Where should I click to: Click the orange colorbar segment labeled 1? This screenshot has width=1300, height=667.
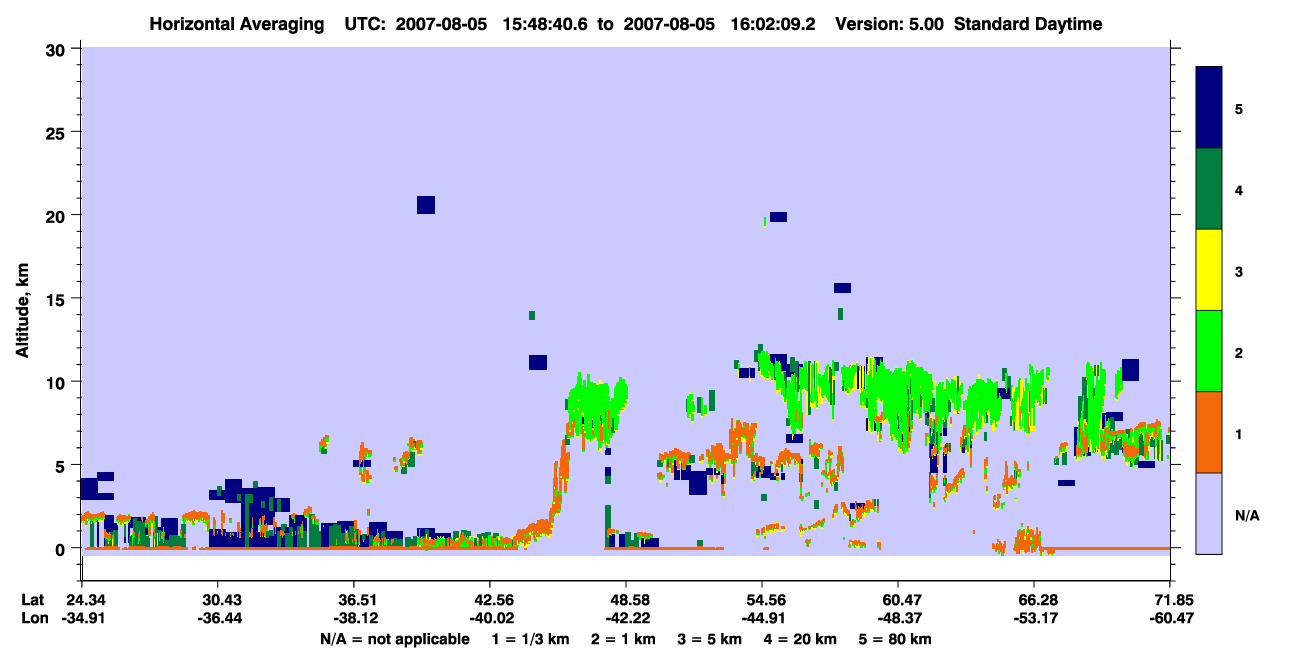(1209, 432)
